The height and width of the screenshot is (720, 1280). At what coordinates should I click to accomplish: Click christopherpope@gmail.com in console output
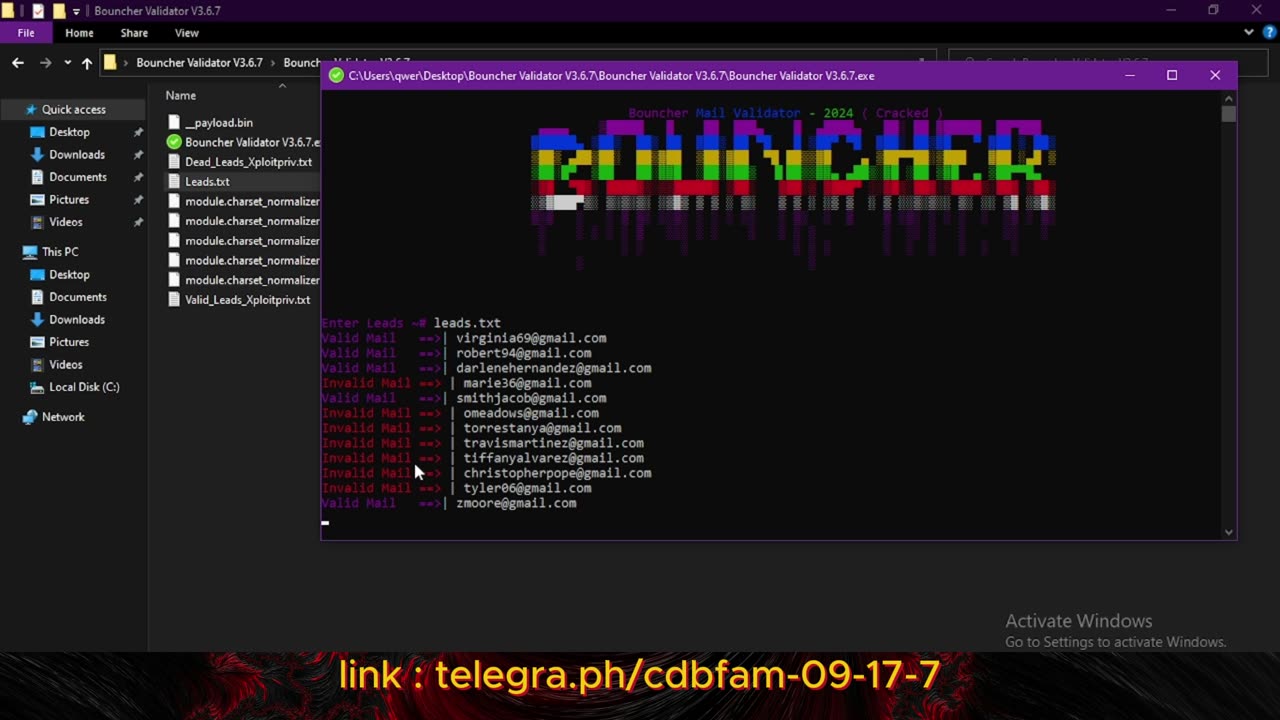pos(557,473)
